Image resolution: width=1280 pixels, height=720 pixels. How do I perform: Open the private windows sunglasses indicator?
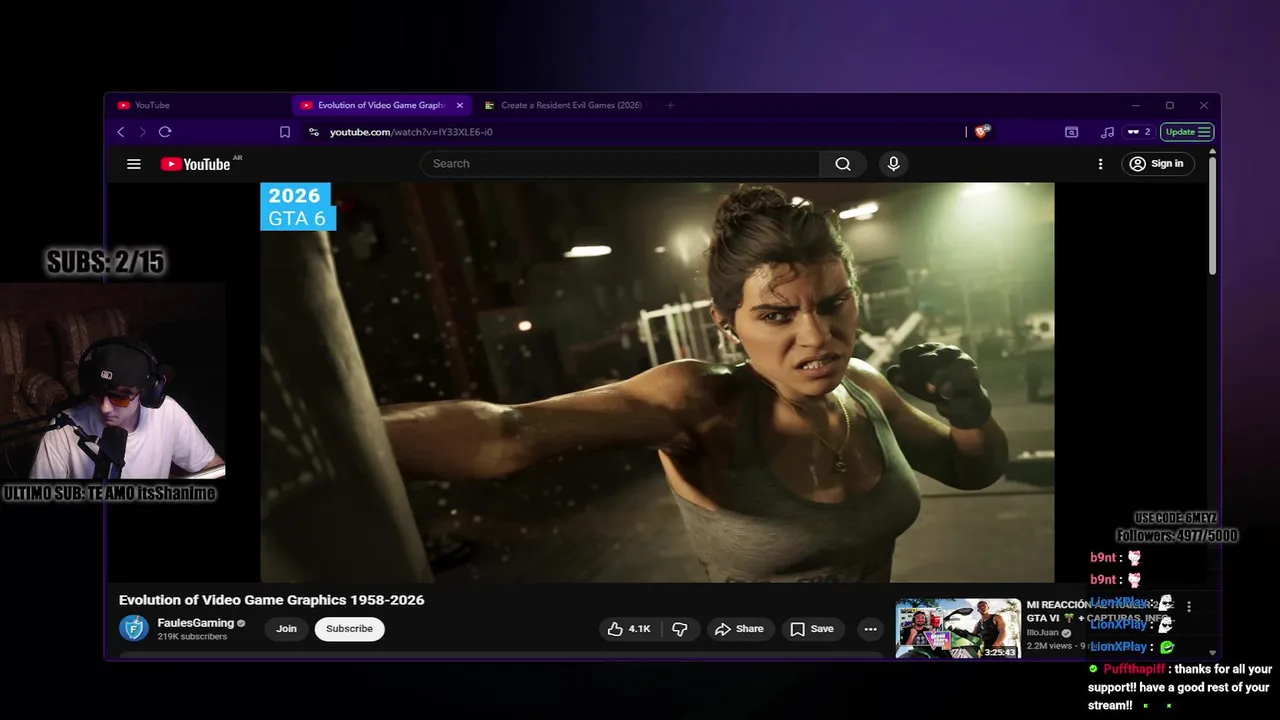pos(1138,132)
